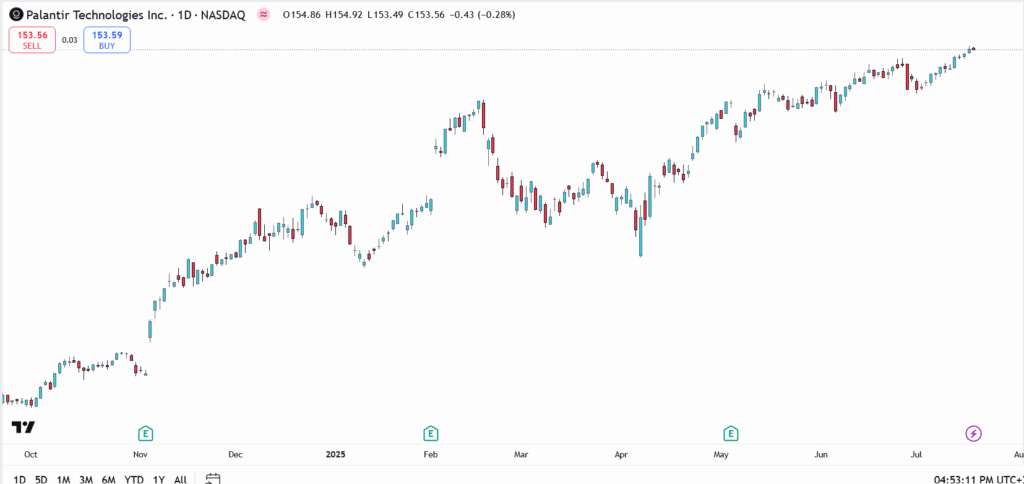Choose the YTD time range
This screenshot has height=484, width=1024.
pyautogui.click(x=133, y=479)
